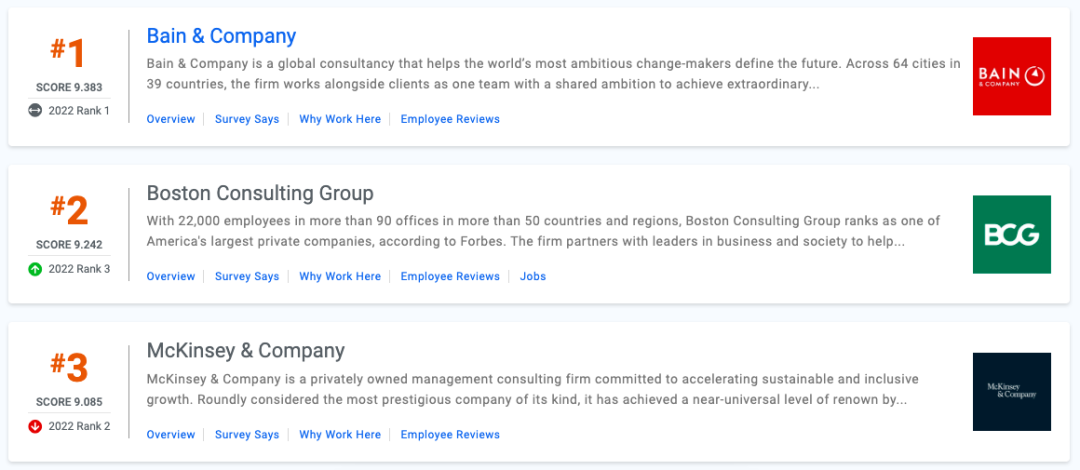Viewport: 1080px width, 470px height.
Task: Open Overview for Bain & Company
Action: [x=171, y=119]
